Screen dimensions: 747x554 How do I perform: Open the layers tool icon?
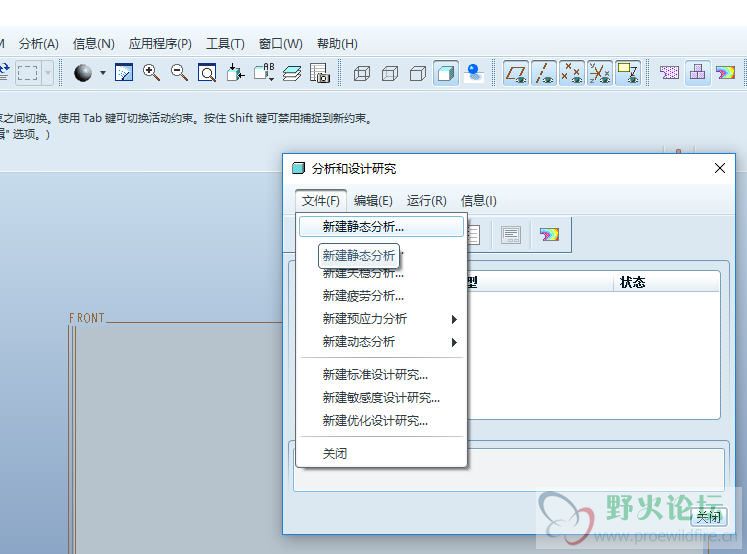point(292,73)
